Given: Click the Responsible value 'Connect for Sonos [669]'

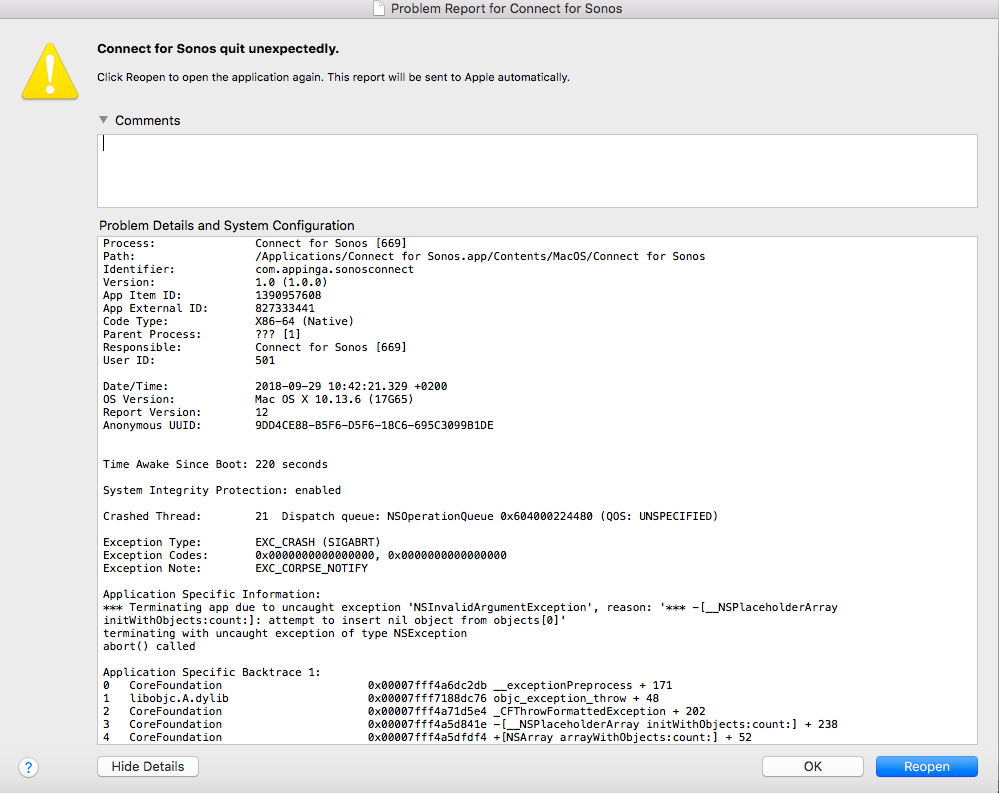Looking at the screenshot, I should point(331,347).
